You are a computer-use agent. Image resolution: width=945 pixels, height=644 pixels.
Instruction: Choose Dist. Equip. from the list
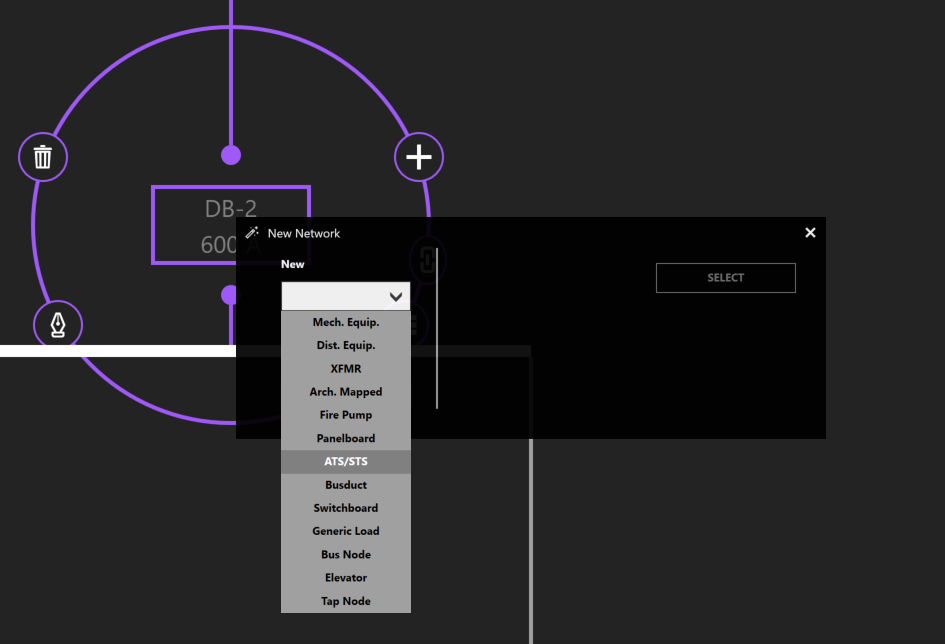[x=346, y=345]
